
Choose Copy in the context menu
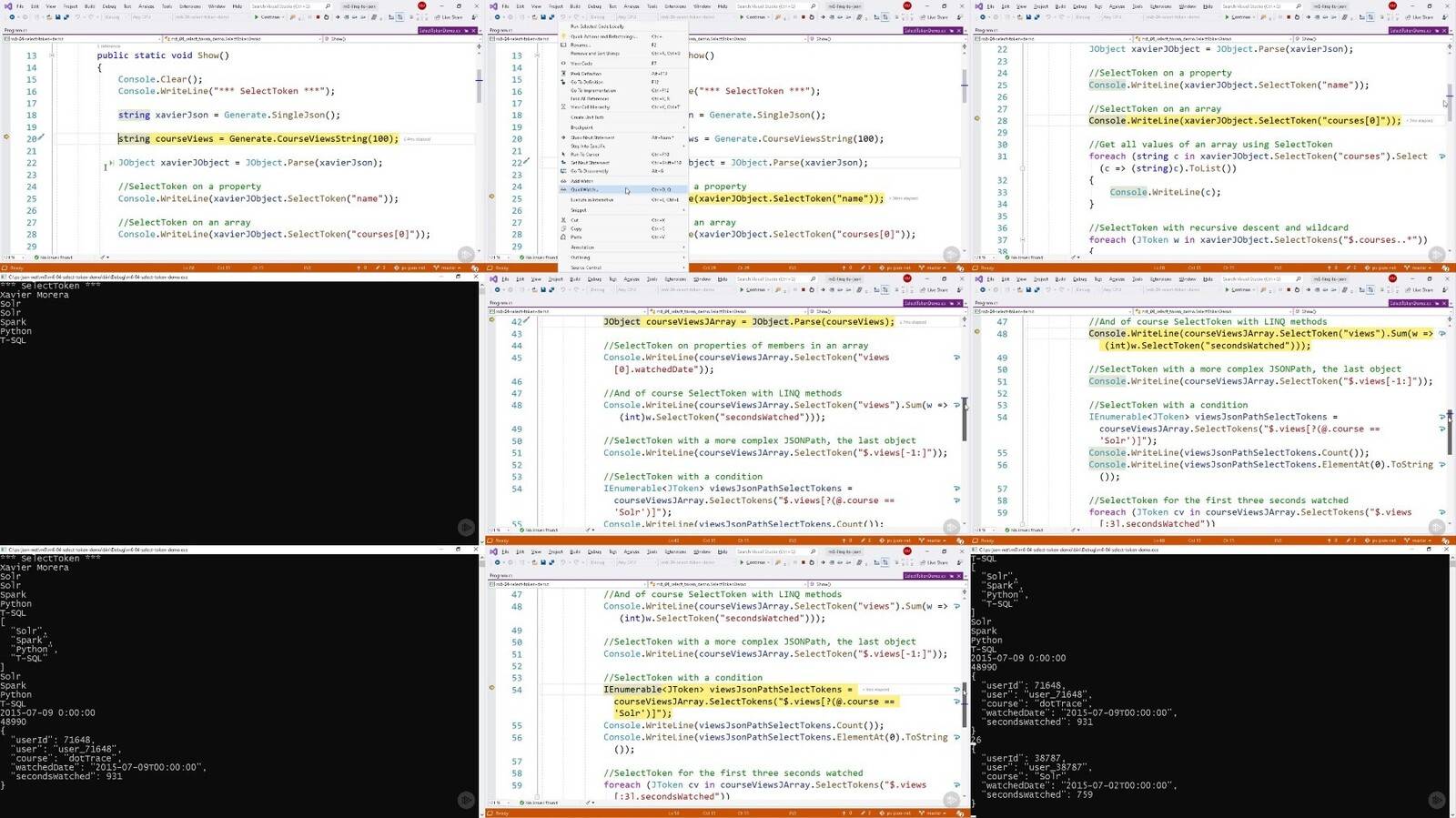(623, 228)
